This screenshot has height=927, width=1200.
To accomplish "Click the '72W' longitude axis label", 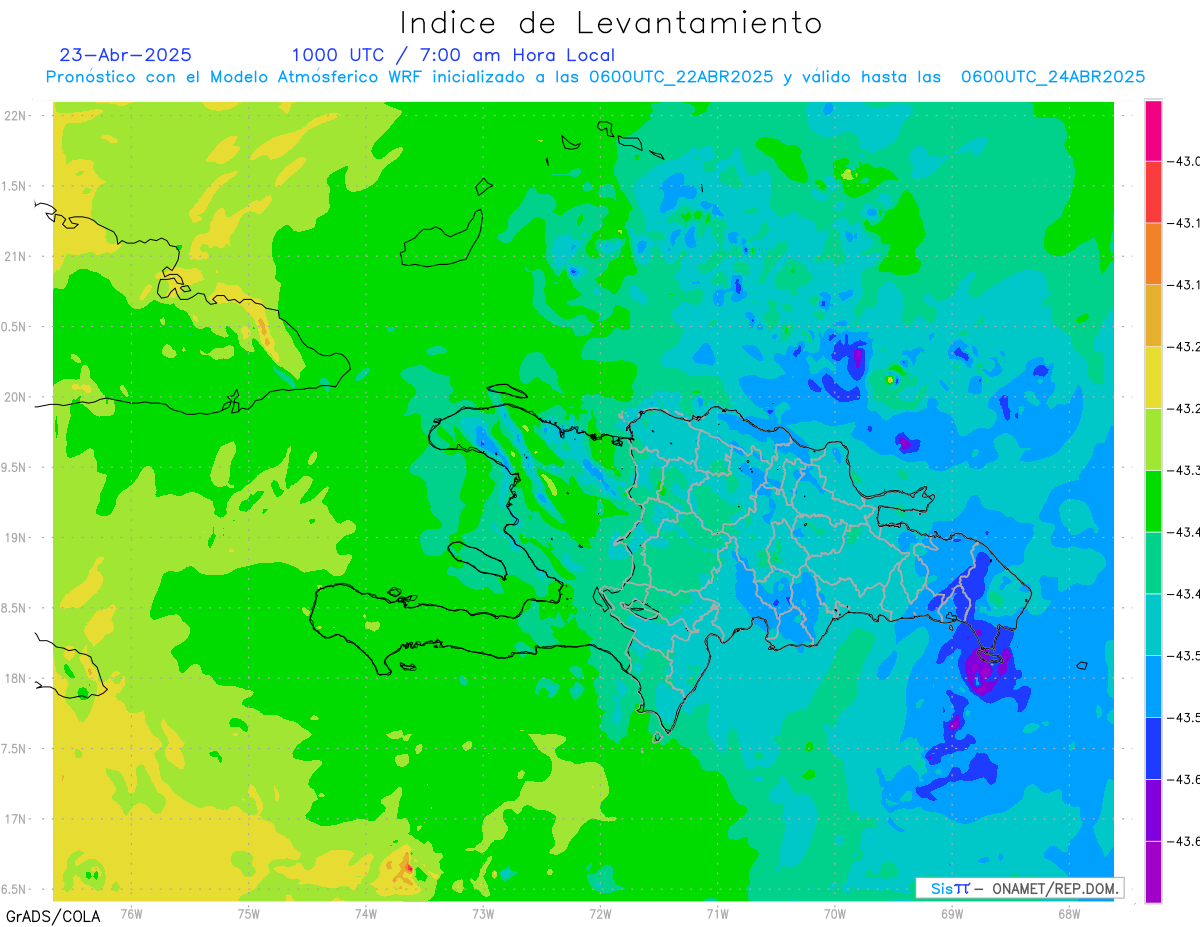I will tap(600, 913).
